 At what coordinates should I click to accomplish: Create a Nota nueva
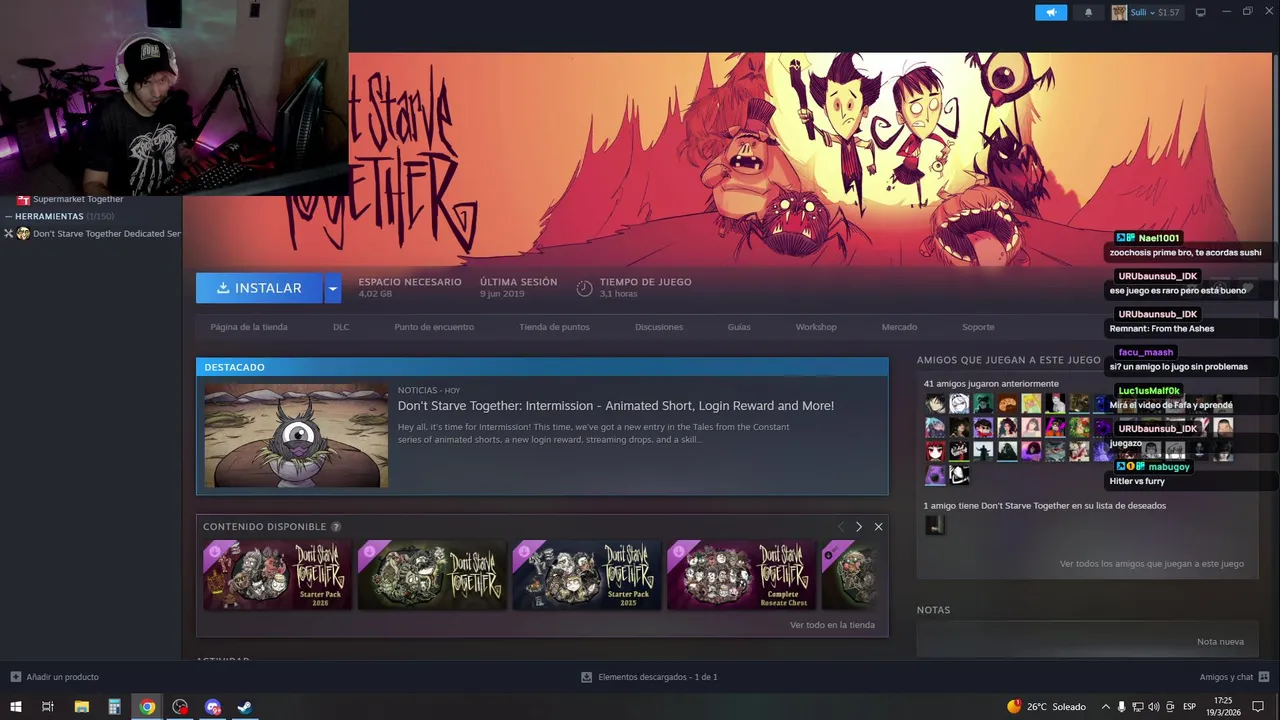[1220, 642]
